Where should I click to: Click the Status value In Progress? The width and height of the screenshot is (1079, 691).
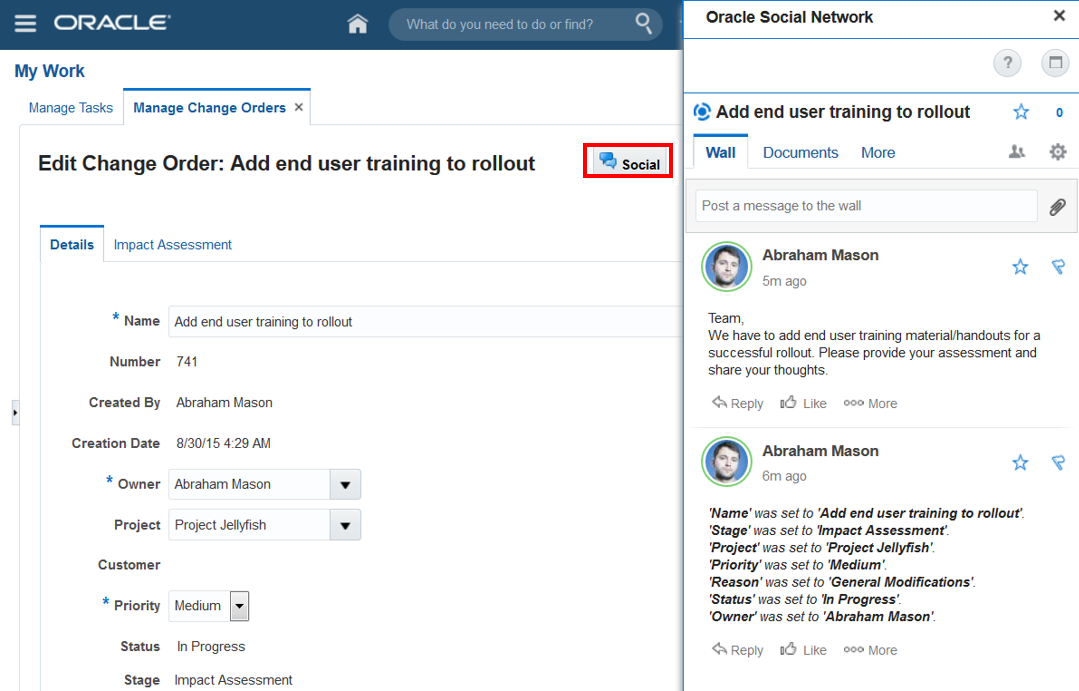[211, 646]
